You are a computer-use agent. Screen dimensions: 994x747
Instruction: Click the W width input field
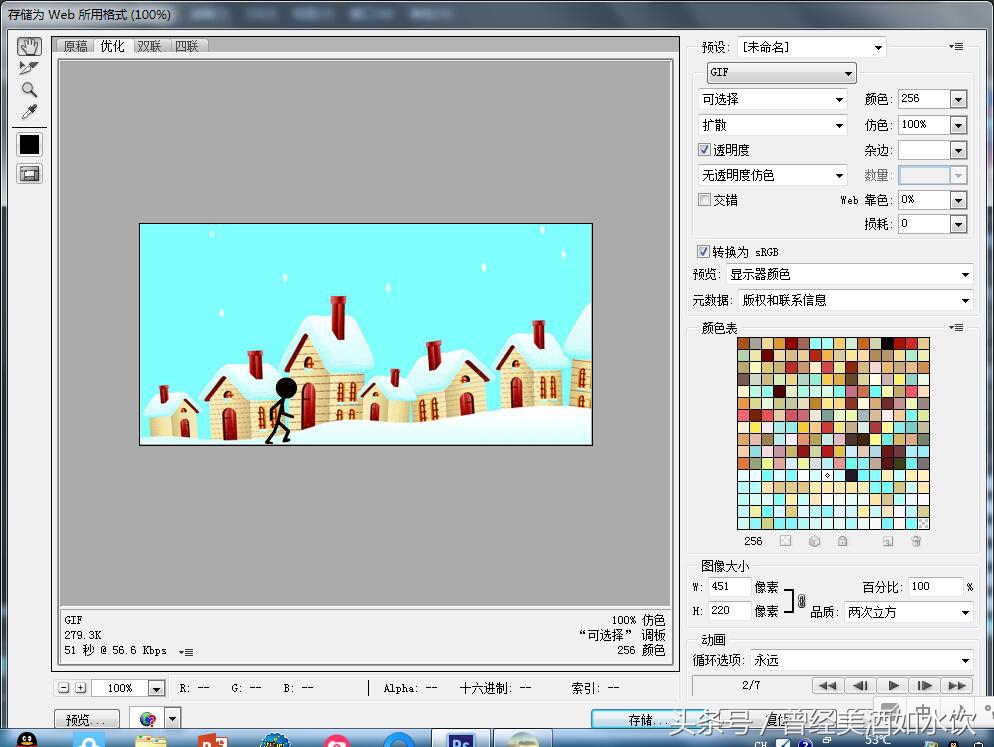[x=728, y=587]
